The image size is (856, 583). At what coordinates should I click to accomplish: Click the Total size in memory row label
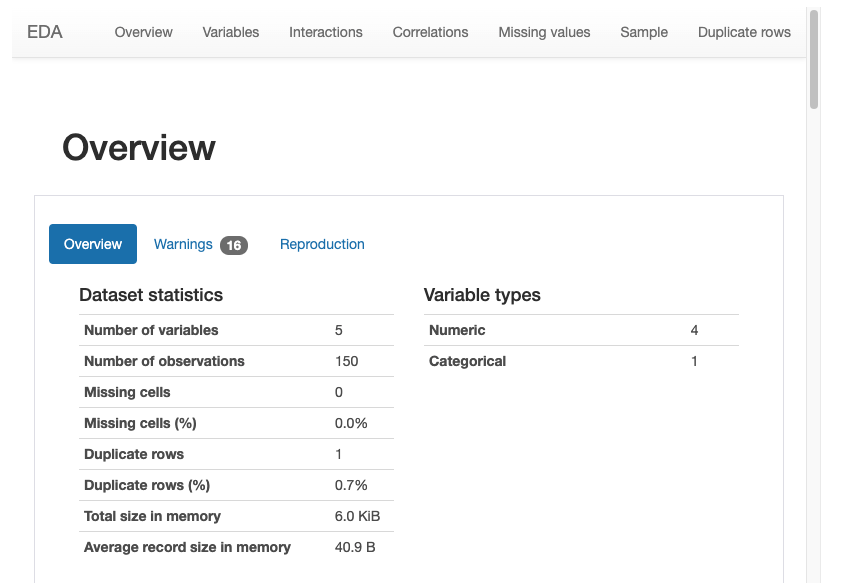(152, 516)
